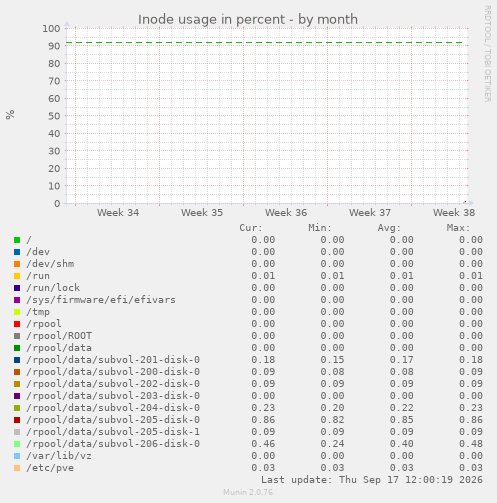Click the yellow /run legend swatch
This screenshot has width=497, height=503.
[x=17, y=276]
